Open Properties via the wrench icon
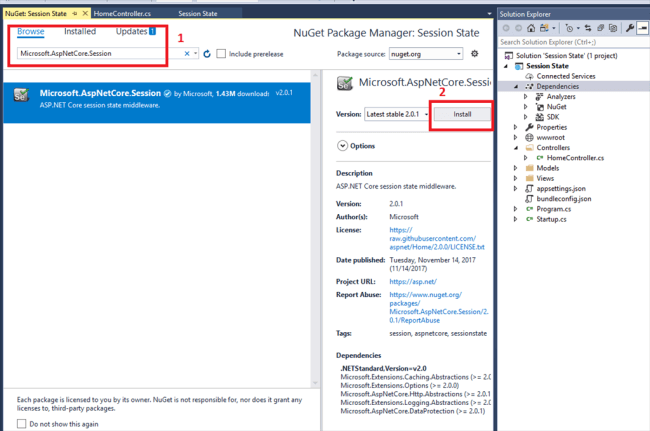The width and height of the screenshot is (650, 431). click(x=630, y=28)
